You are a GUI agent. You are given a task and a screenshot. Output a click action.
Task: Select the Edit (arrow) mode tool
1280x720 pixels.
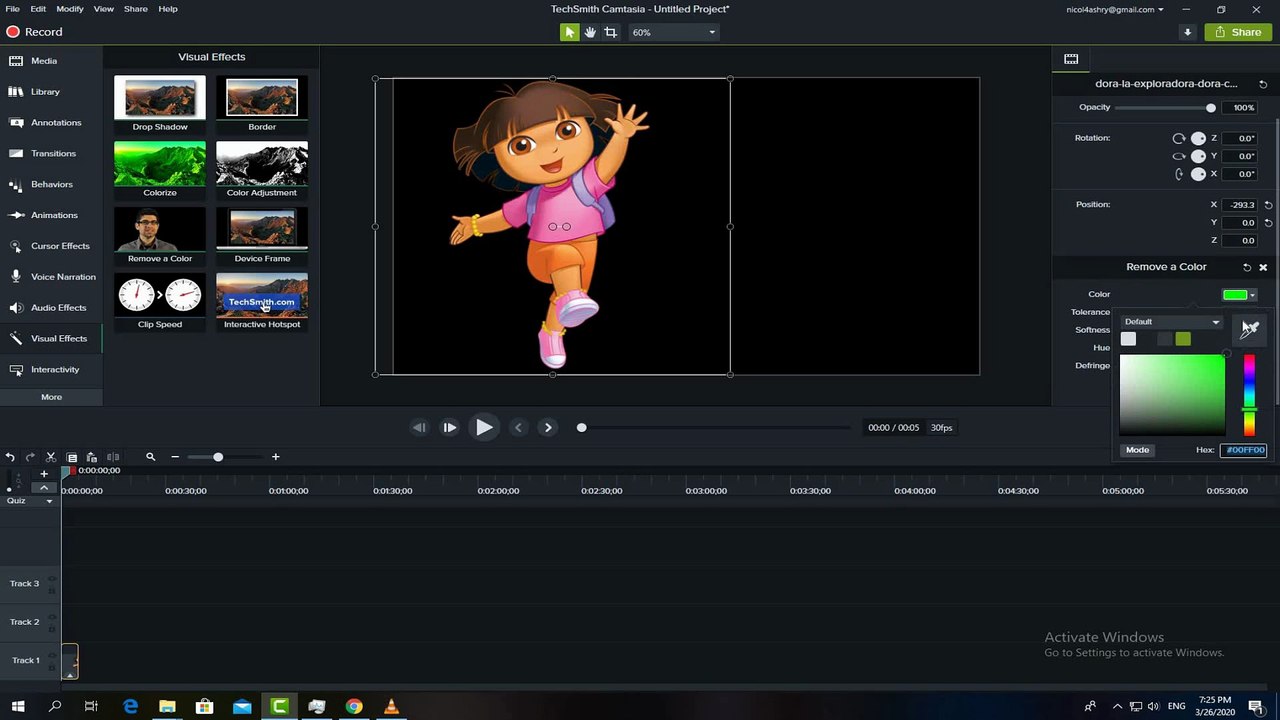pyautogui.click(x=569, y=32)
